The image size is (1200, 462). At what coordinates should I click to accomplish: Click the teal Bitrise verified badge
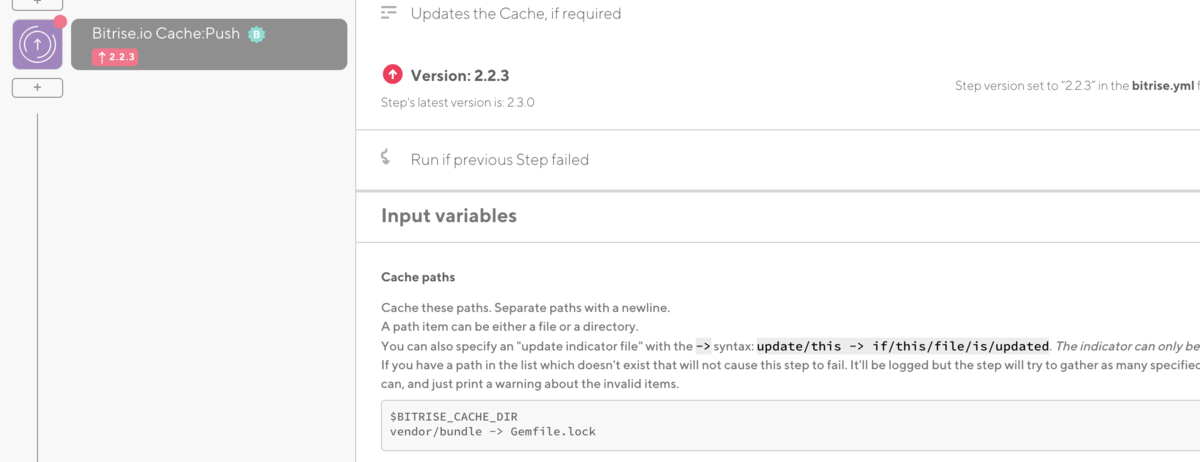coord(256,35)
